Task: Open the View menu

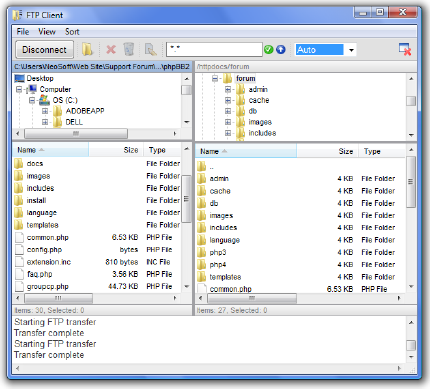Action: (47, 32)
